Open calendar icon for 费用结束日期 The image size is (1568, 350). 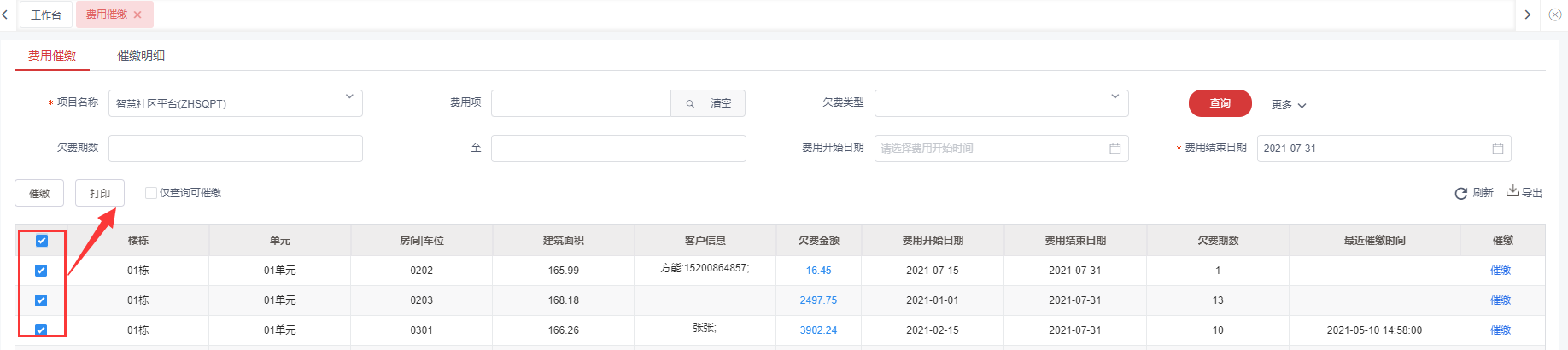[x=1497, y=149]
